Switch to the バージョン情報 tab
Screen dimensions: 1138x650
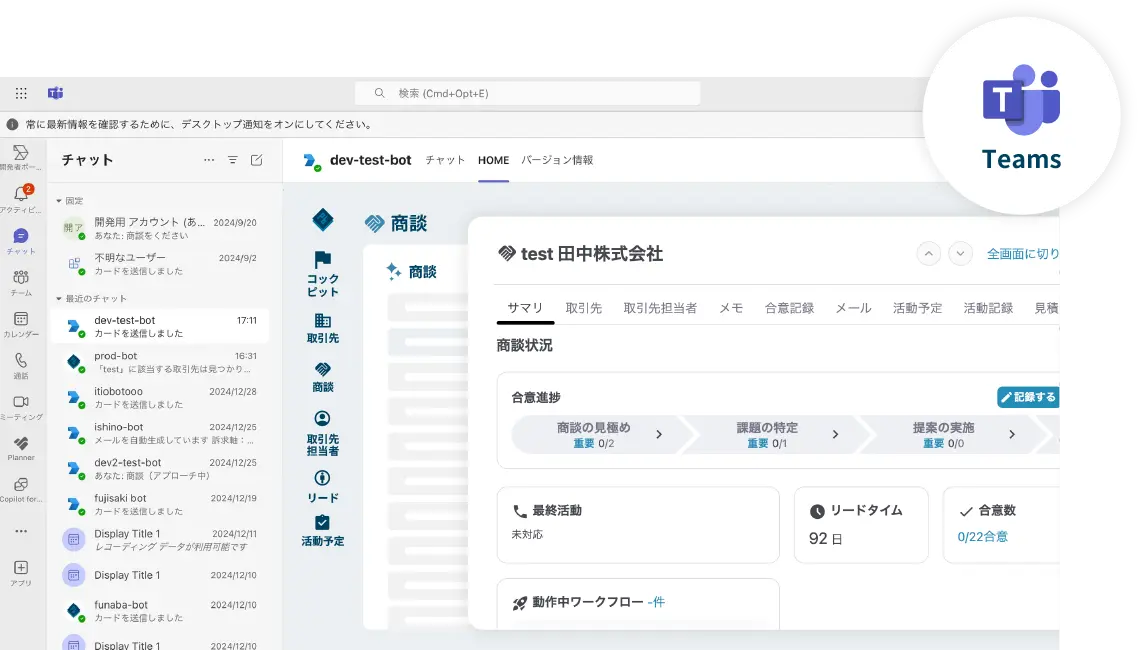(x=557, y=160)
